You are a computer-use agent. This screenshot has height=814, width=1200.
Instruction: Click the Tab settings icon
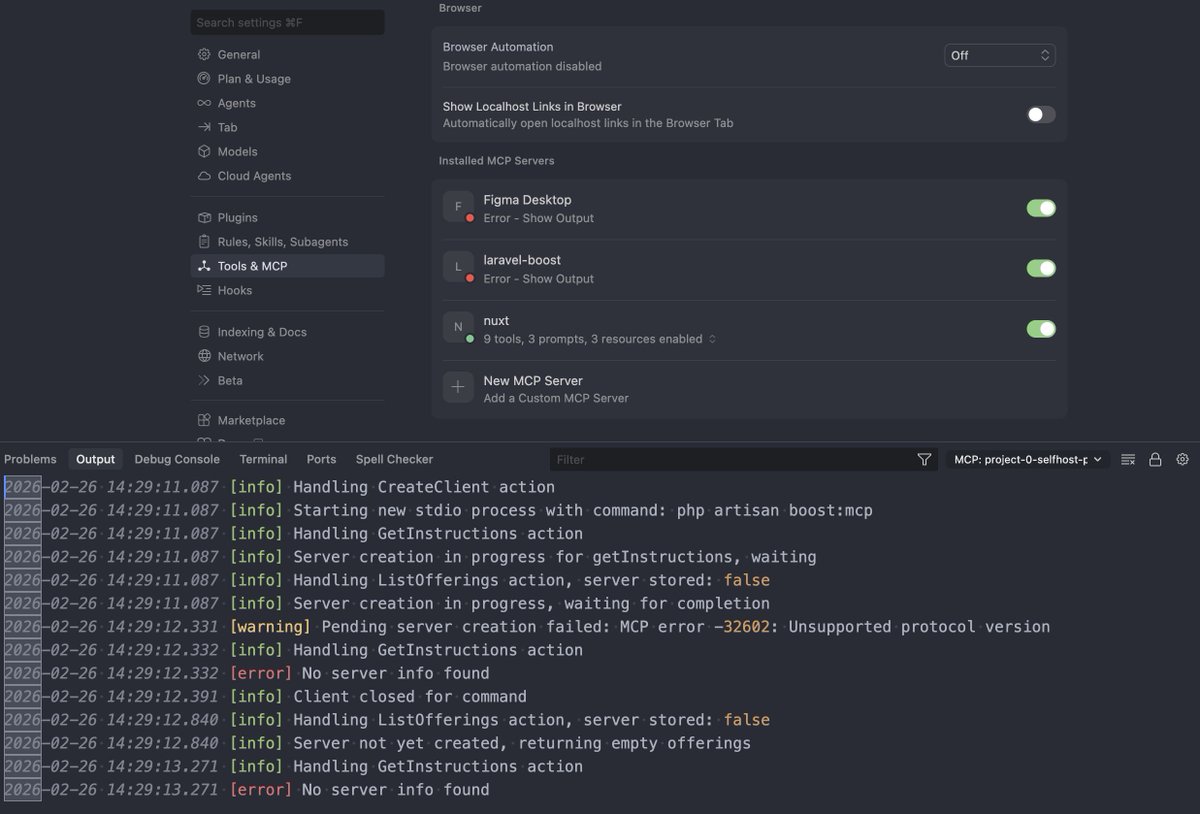click(204, 127)
